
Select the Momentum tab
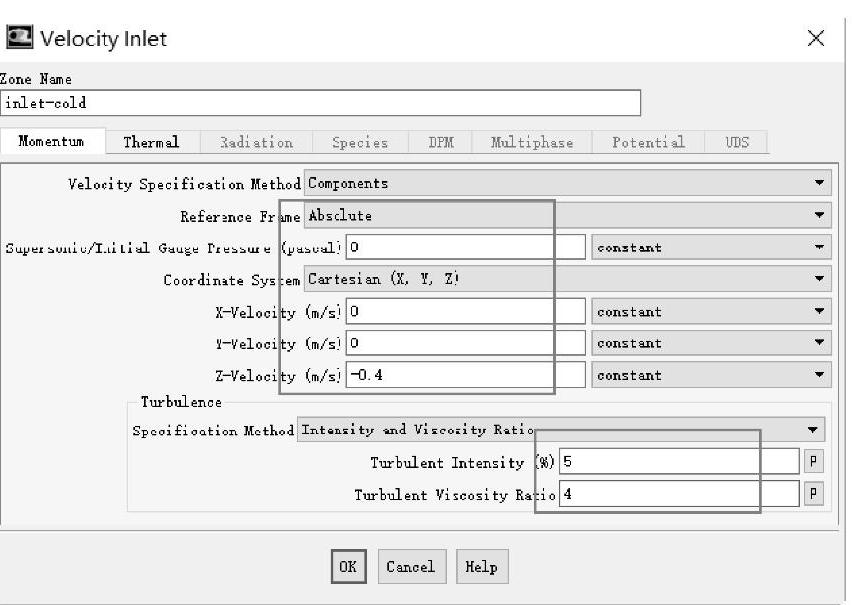click(51, 142)
